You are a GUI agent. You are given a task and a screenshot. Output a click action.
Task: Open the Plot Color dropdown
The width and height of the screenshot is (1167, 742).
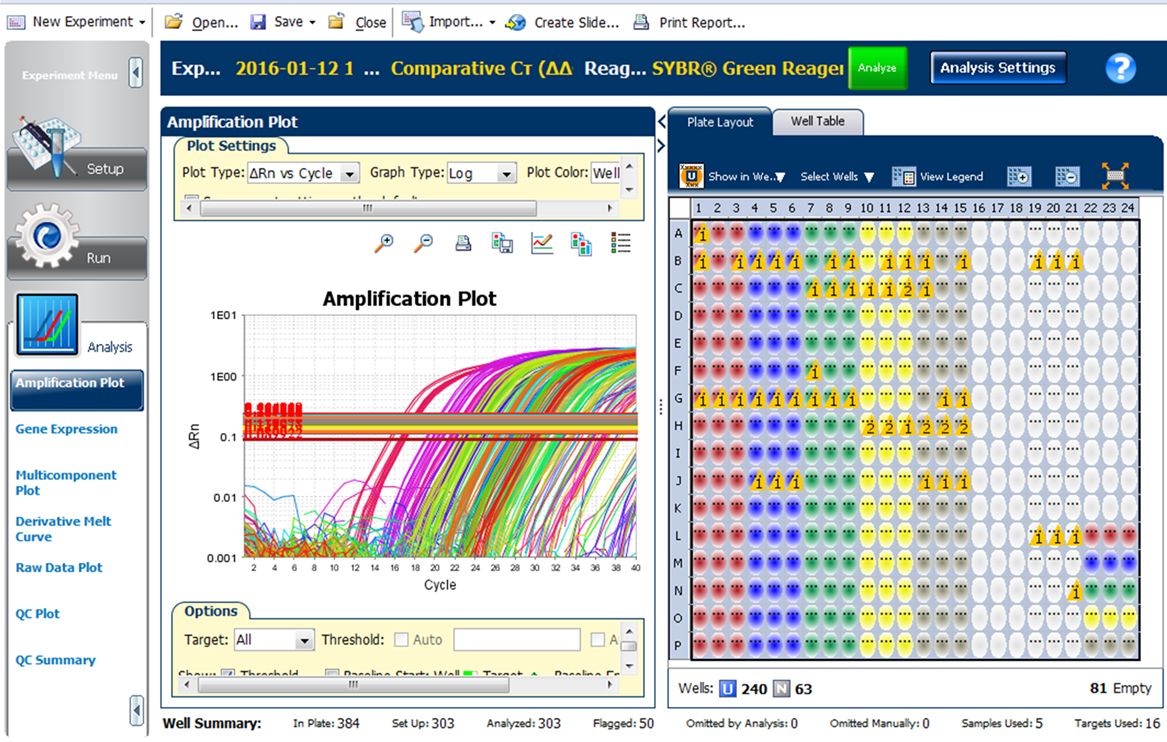tap(606, 173)
